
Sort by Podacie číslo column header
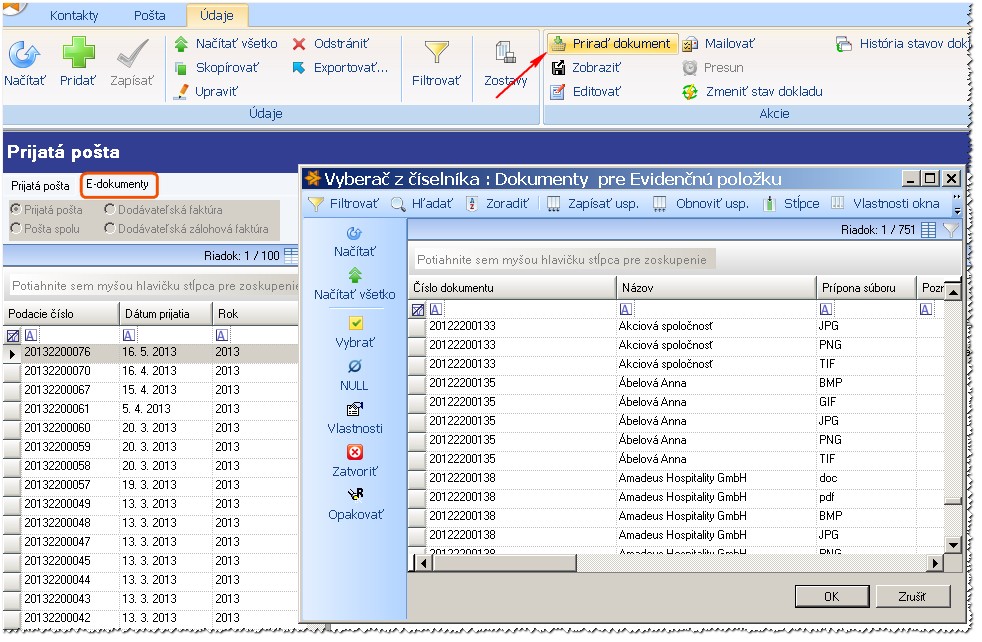(60, 314)
